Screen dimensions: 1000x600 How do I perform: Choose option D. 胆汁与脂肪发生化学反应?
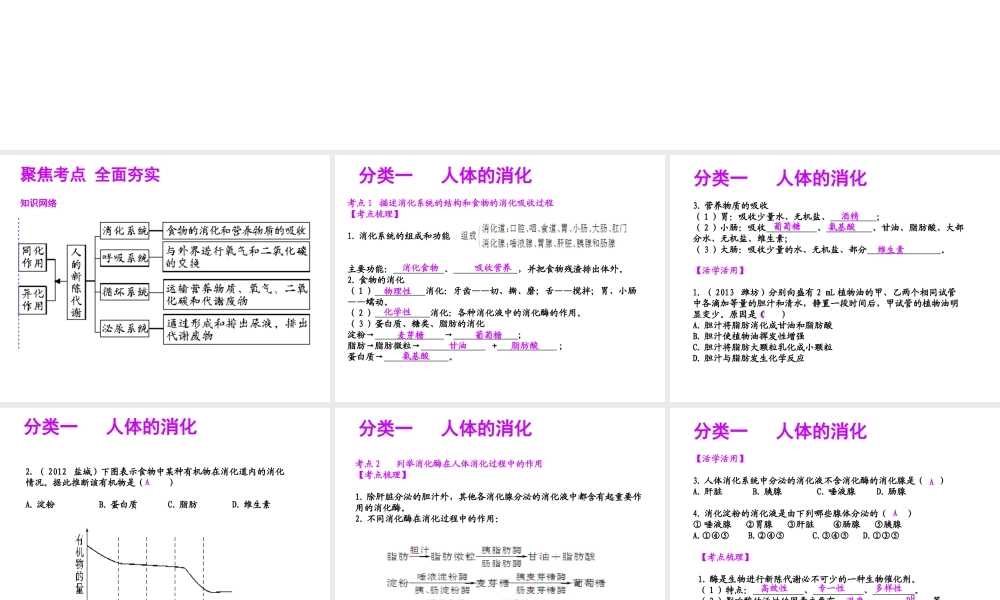click(748, 358)
